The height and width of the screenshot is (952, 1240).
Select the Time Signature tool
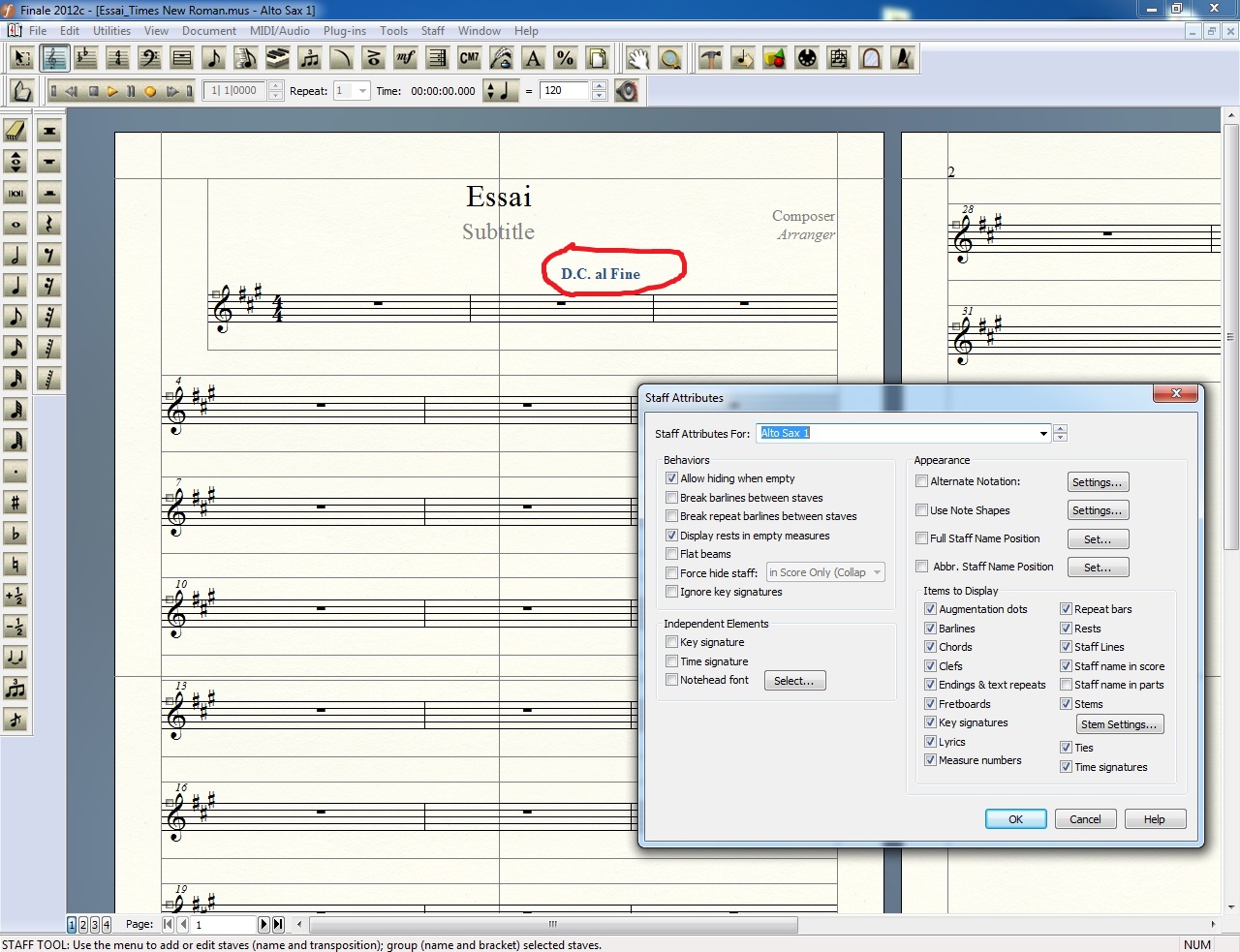click(x=118, y=58)
